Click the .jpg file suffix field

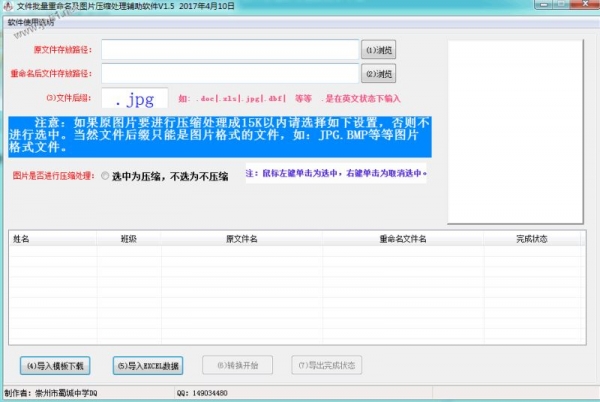(x=133, y=99)
